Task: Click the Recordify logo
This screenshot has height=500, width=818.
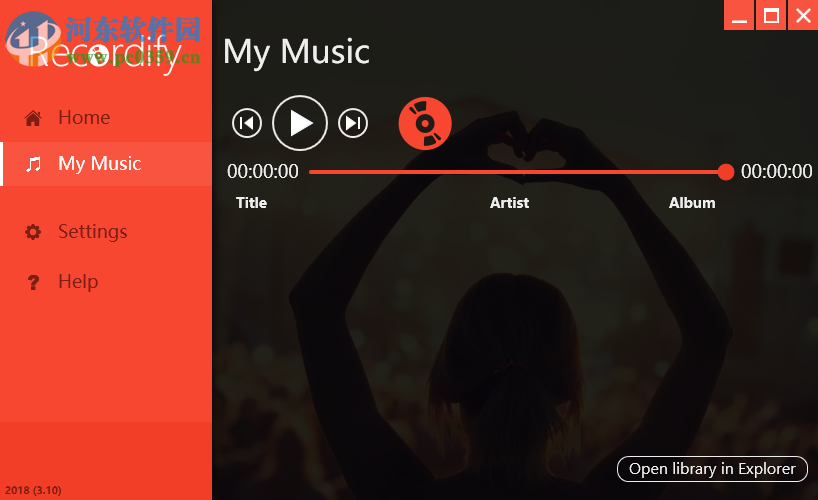Action: 104,50
